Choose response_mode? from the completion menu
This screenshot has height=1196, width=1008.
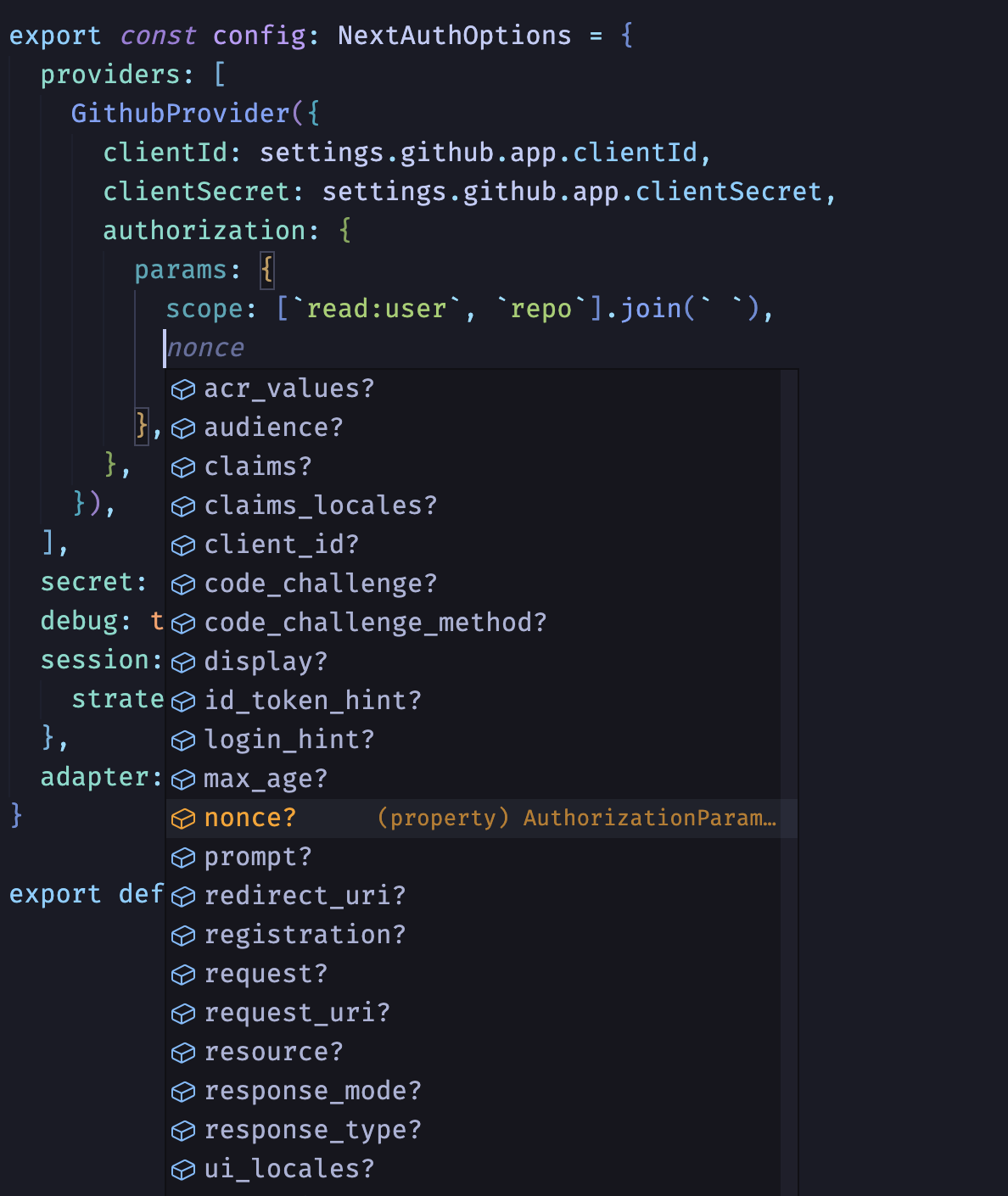311,1092
